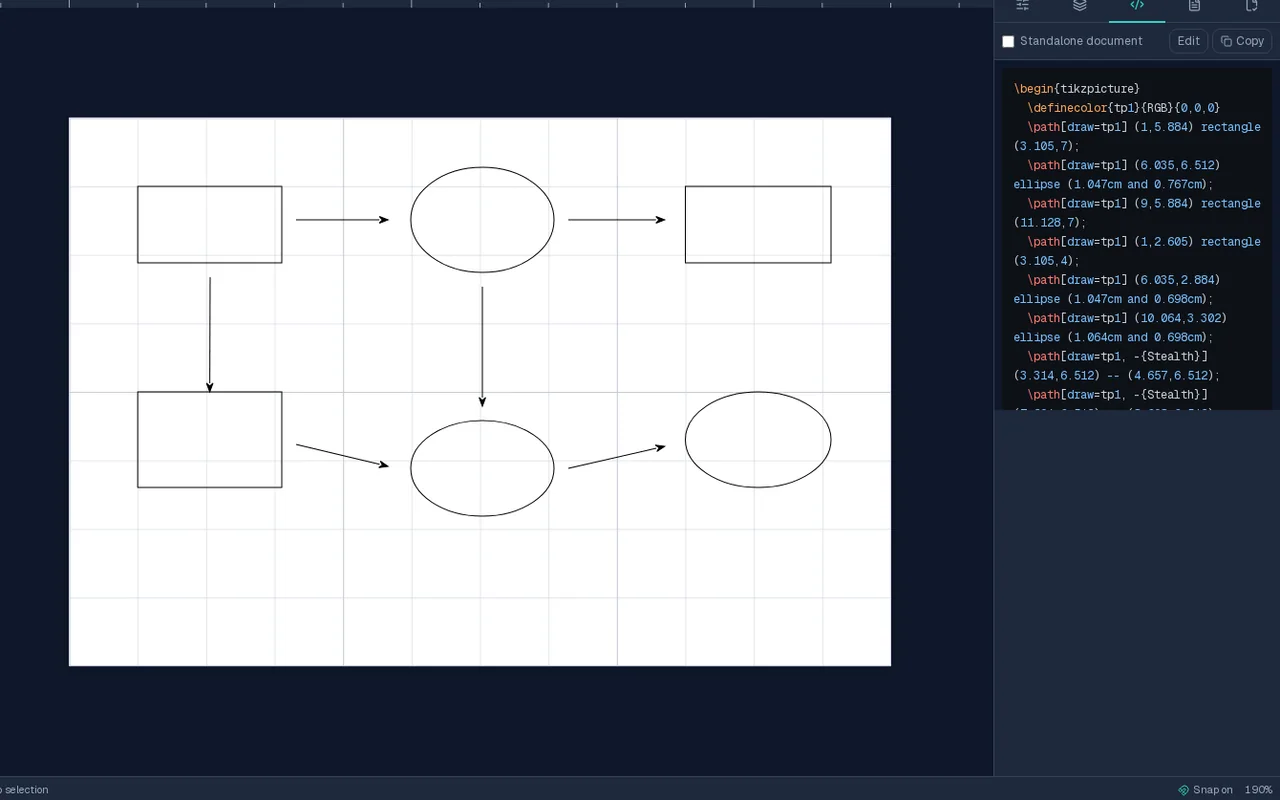Screen dimensions: 1280x800
Task: Select the top-right rectangle shape
Action: click(758, 224)
